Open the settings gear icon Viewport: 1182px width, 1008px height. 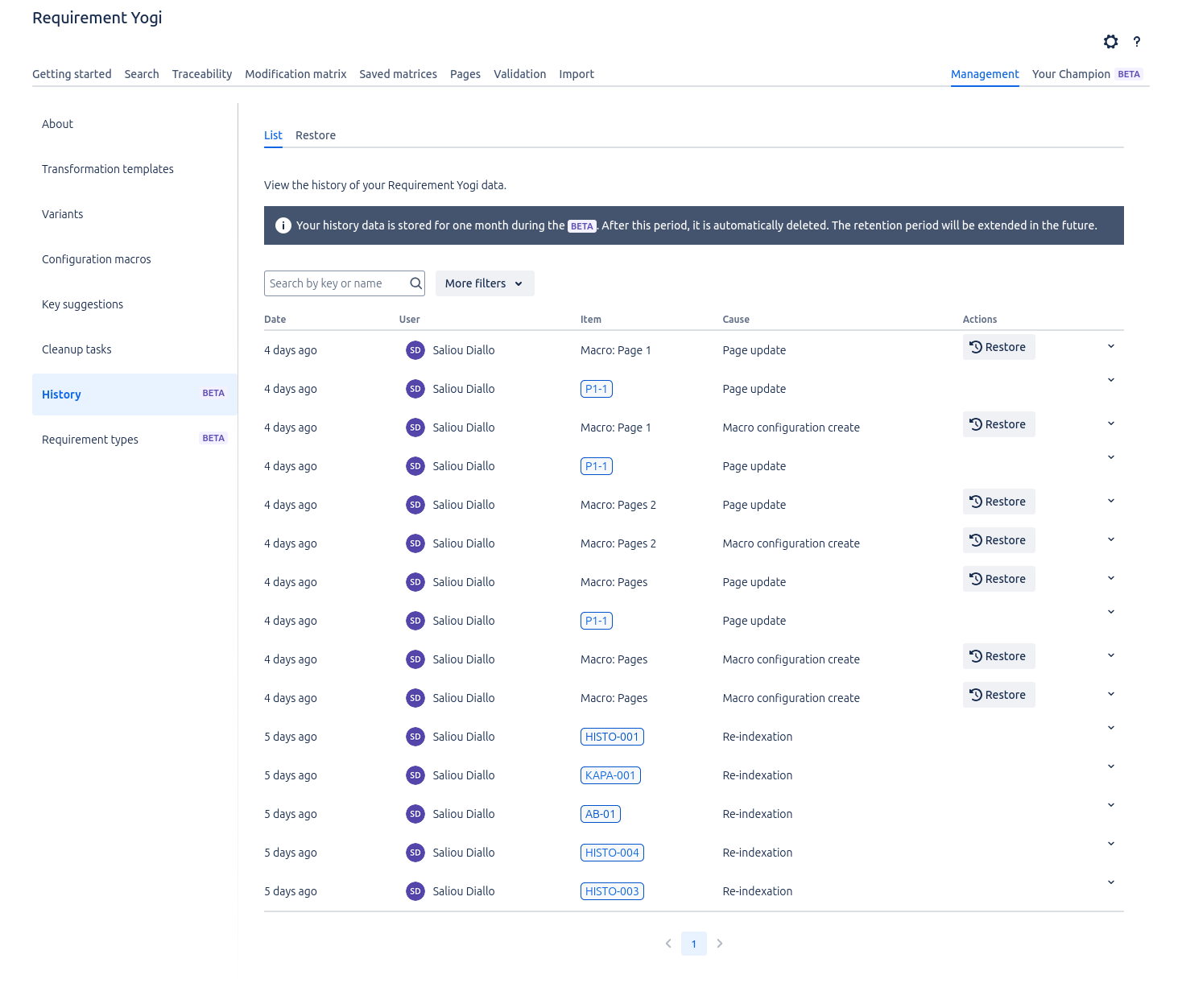1110,42
